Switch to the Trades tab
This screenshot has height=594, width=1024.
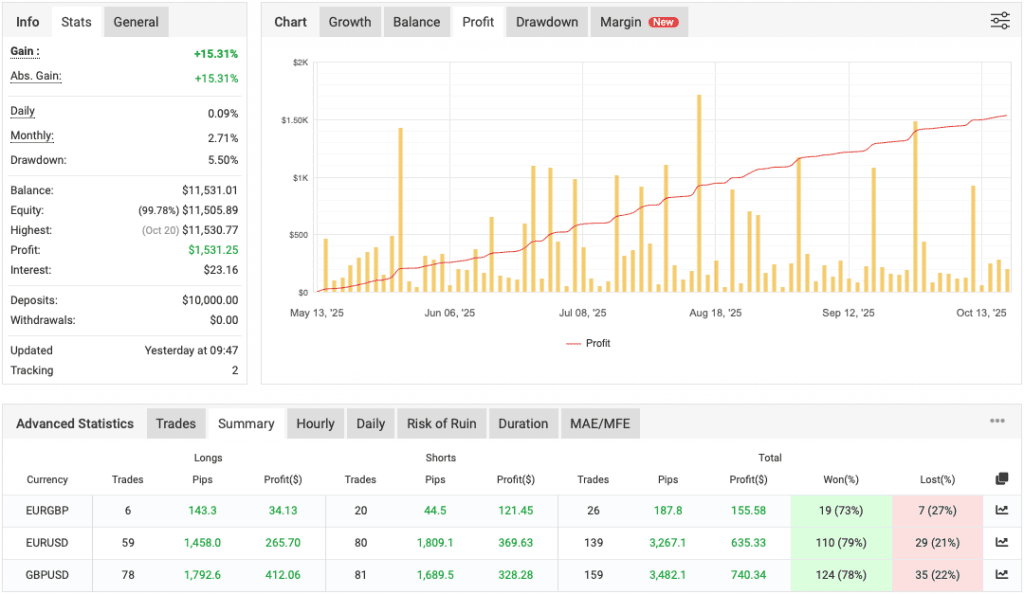(176, 423)
